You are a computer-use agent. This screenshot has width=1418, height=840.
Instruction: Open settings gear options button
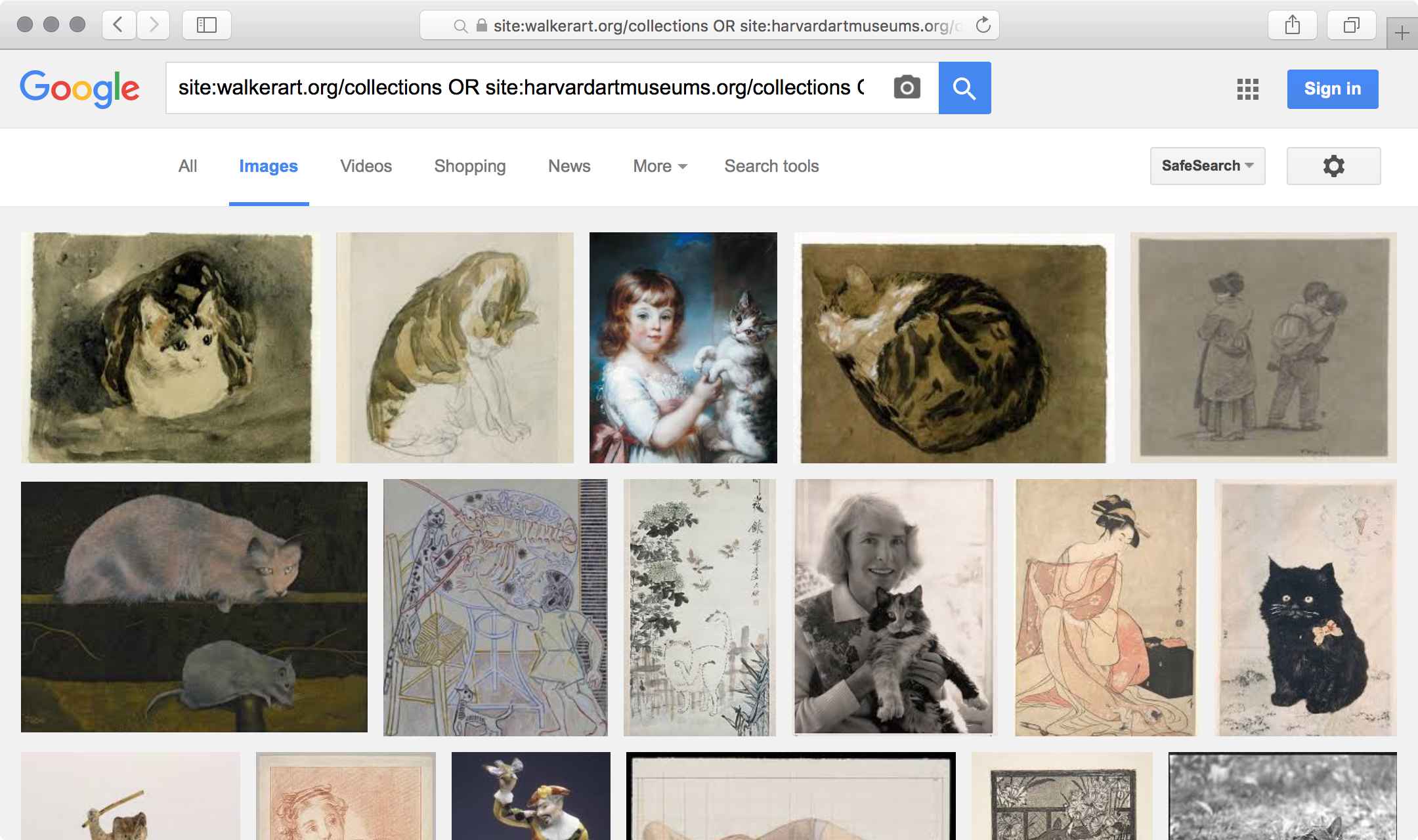pyautogui.click(x=1333, y=166)
